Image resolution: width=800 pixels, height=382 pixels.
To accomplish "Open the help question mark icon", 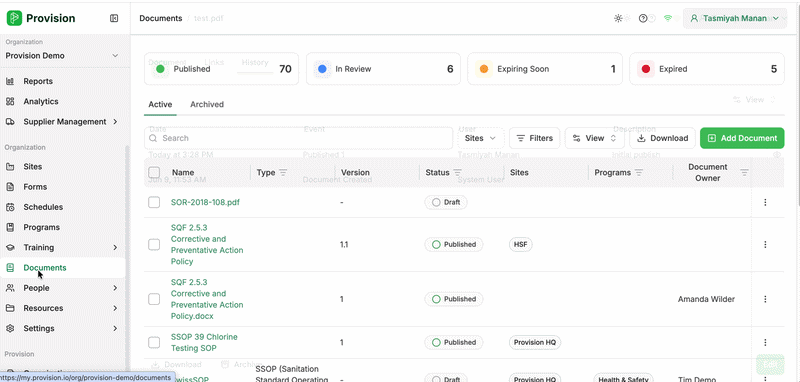I will [x=643, y=18].
